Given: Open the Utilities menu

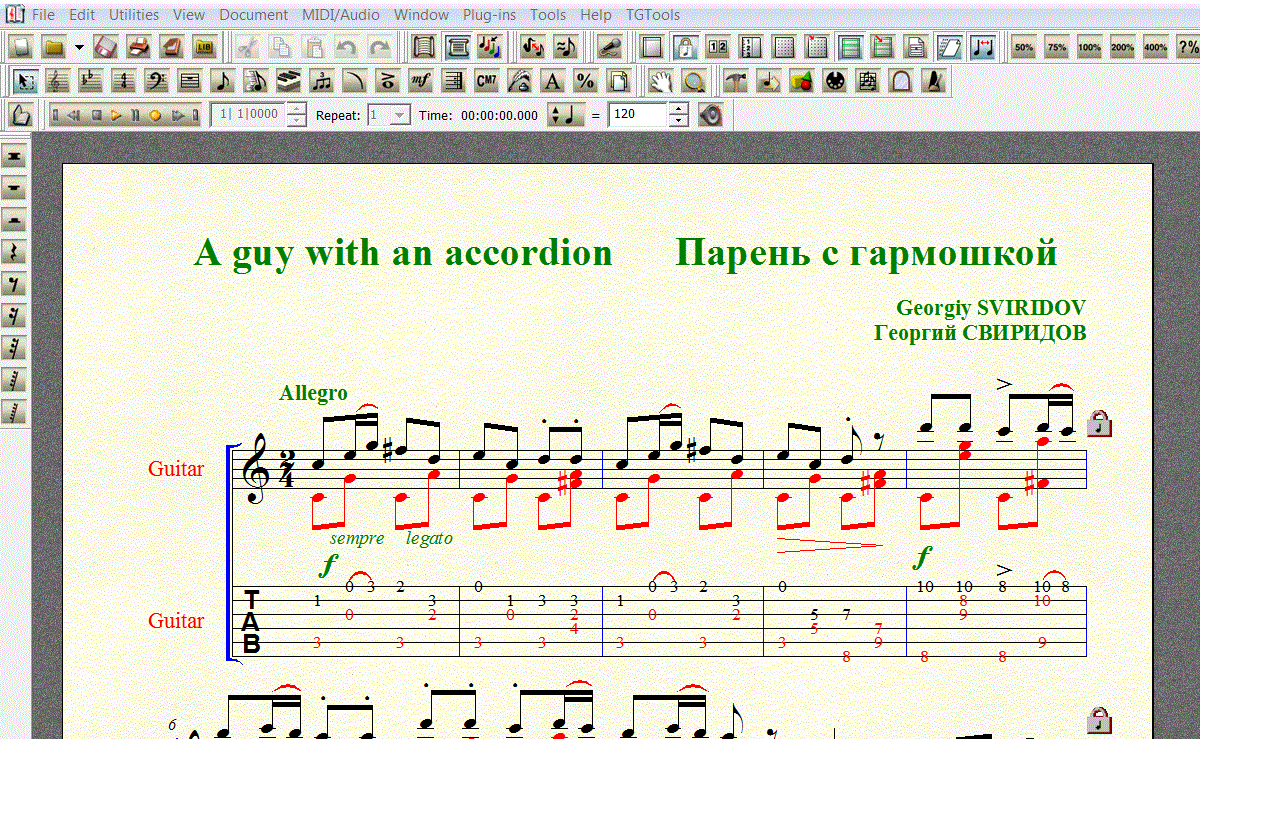Looking at the screenshot, I should 134,15.
